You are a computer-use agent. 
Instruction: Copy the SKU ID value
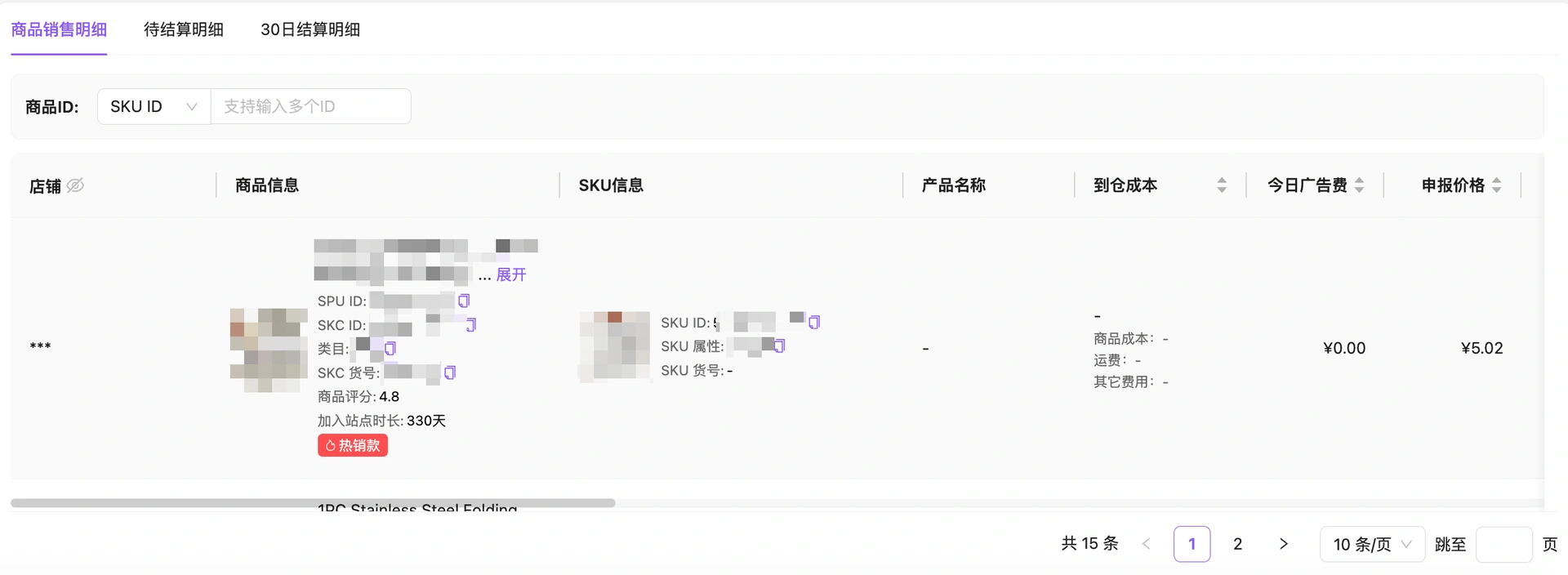(814, 323)
